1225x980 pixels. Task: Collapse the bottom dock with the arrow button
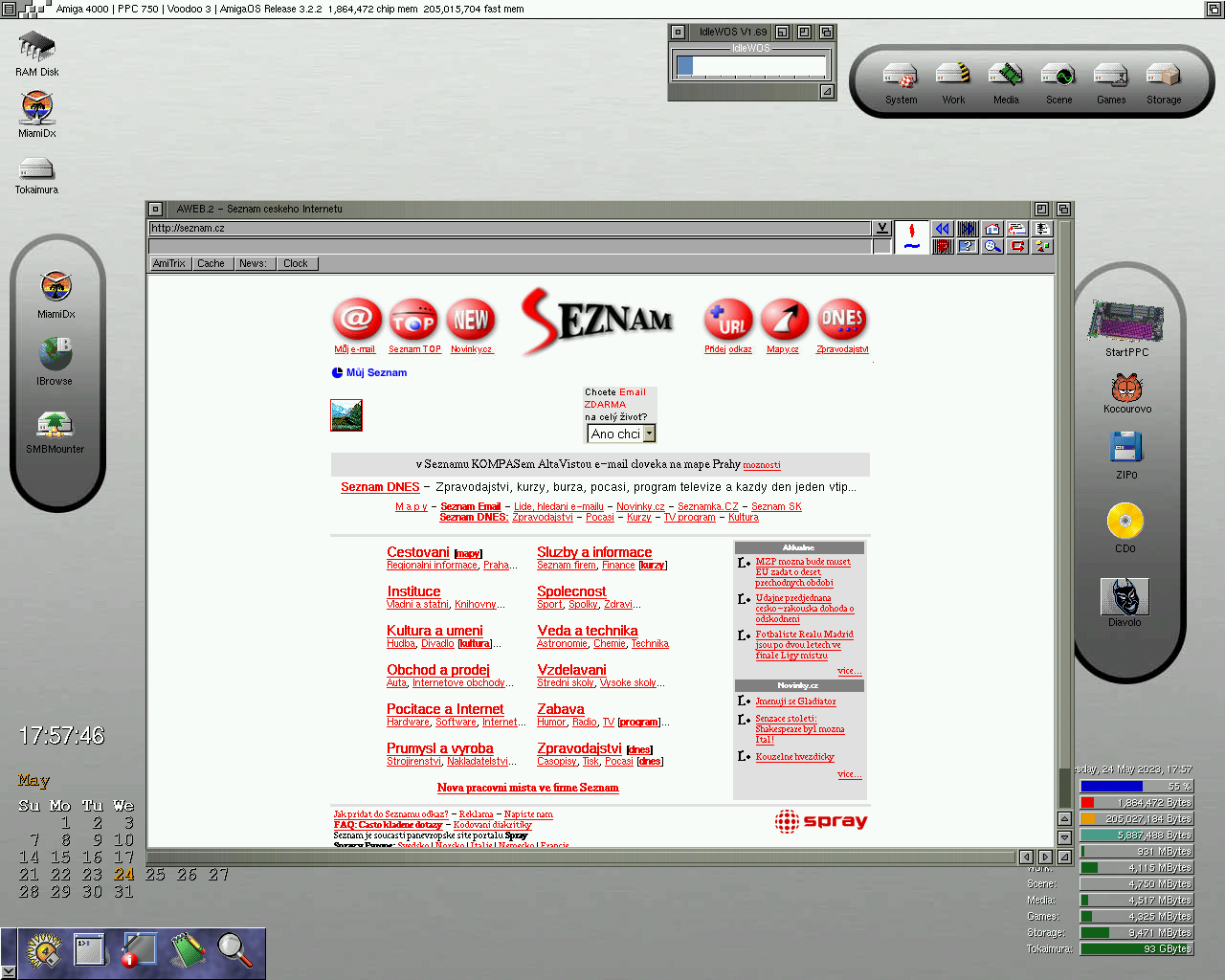(9, 971)
